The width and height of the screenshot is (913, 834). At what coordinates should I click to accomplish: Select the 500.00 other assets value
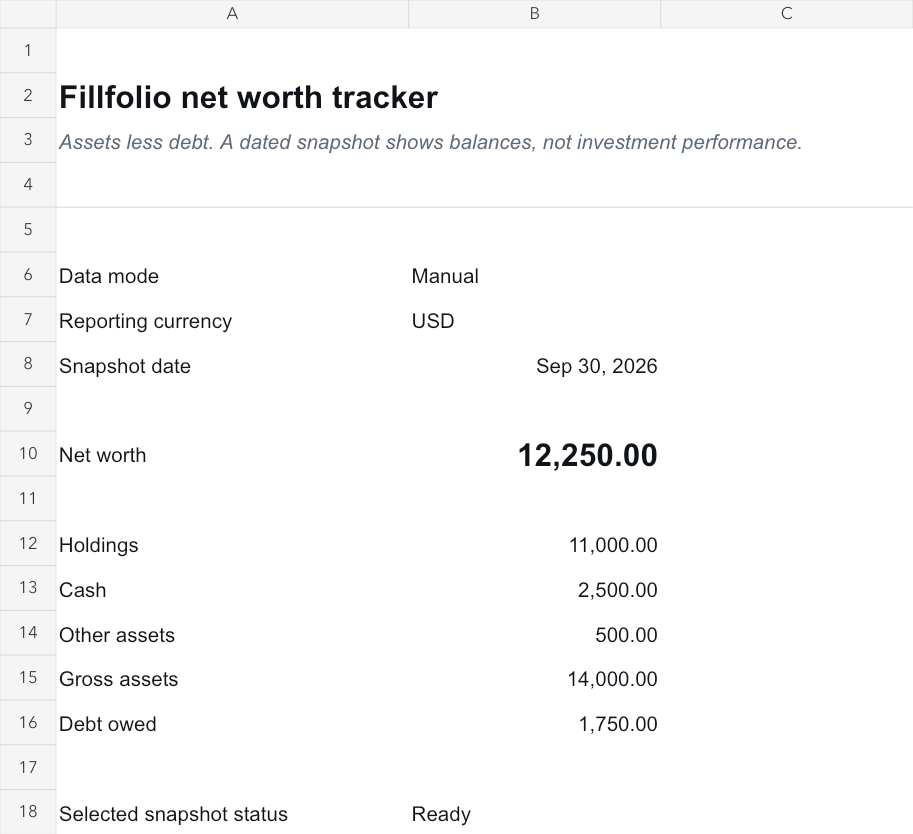click(535, 633)
